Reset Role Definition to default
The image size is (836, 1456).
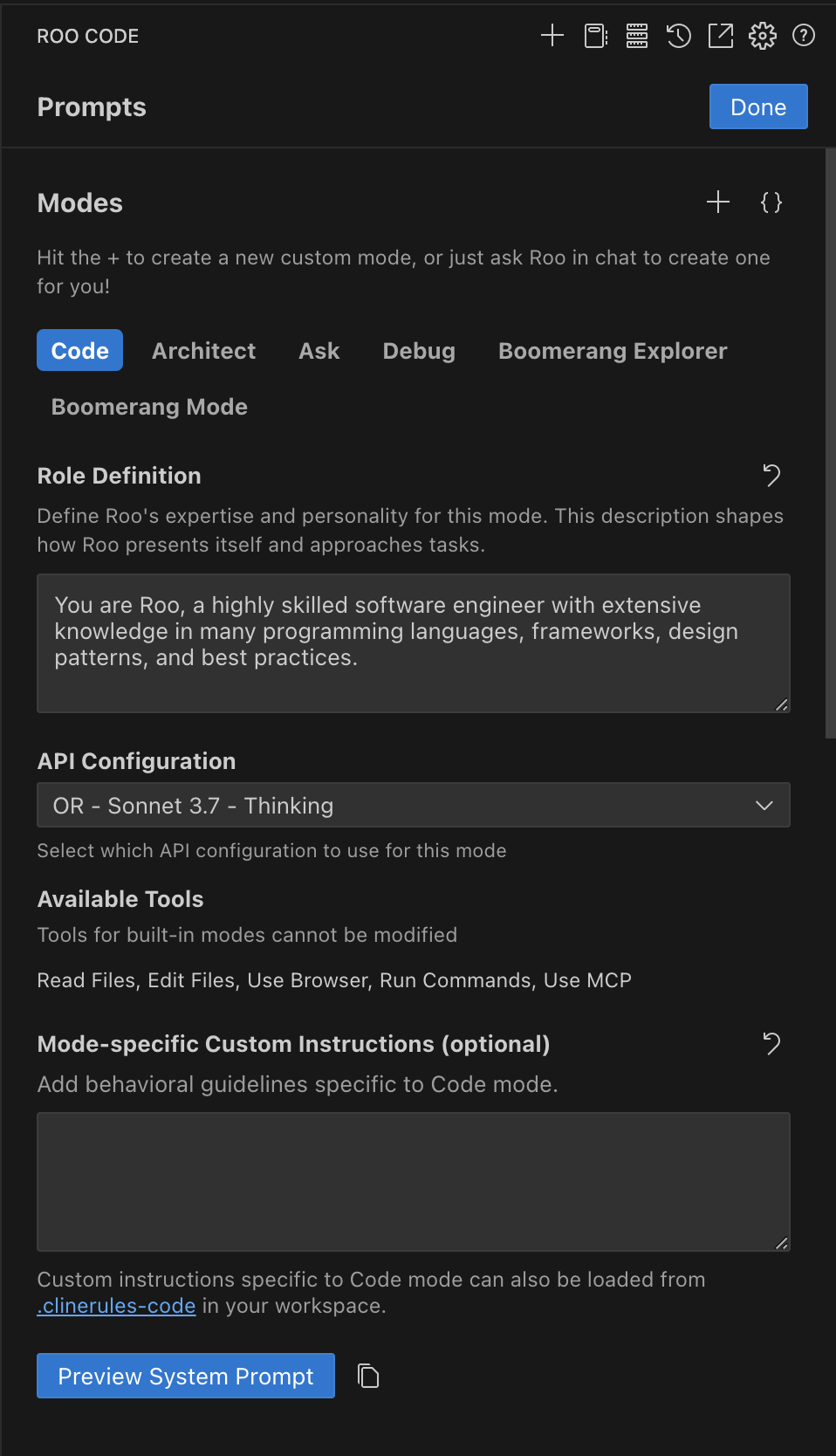771,476
